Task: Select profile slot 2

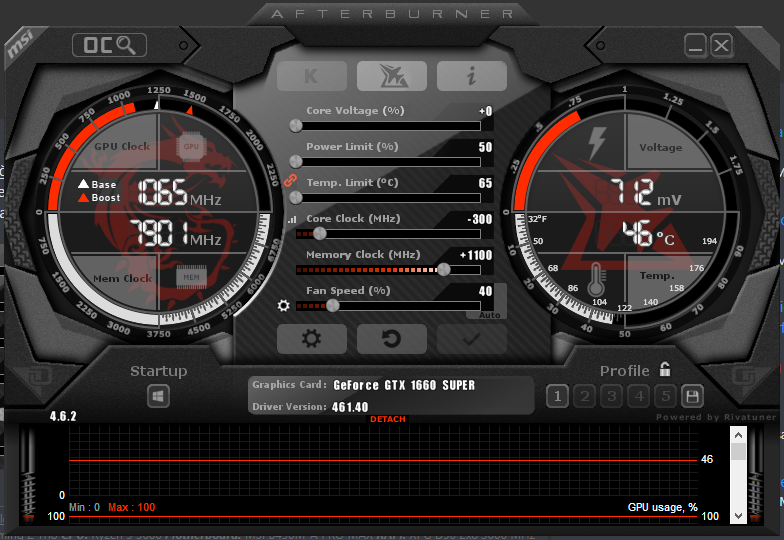Action: pos(584,397)
